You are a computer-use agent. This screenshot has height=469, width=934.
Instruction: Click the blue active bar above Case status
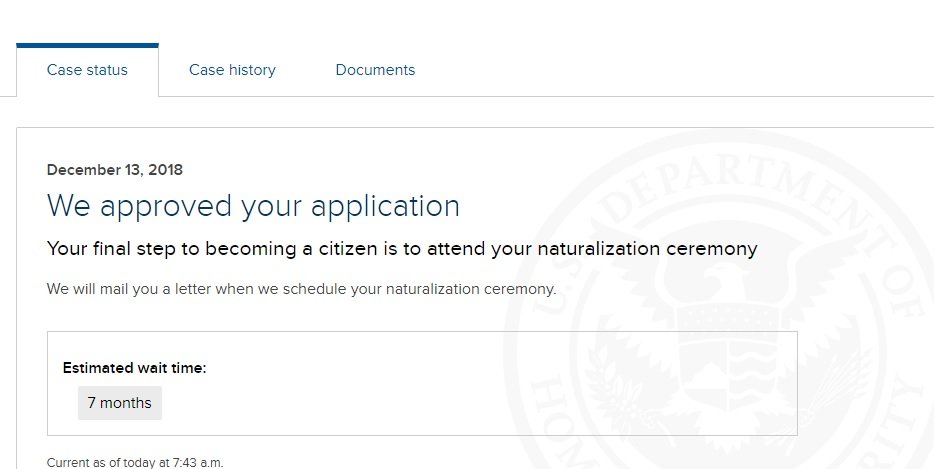(88, 45)
